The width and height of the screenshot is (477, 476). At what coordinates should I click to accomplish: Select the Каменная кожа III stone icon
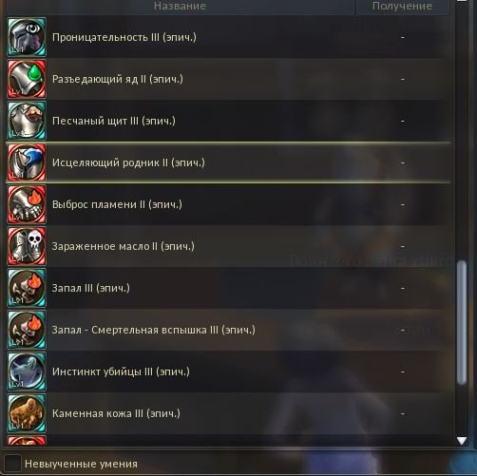click(27, 413)
